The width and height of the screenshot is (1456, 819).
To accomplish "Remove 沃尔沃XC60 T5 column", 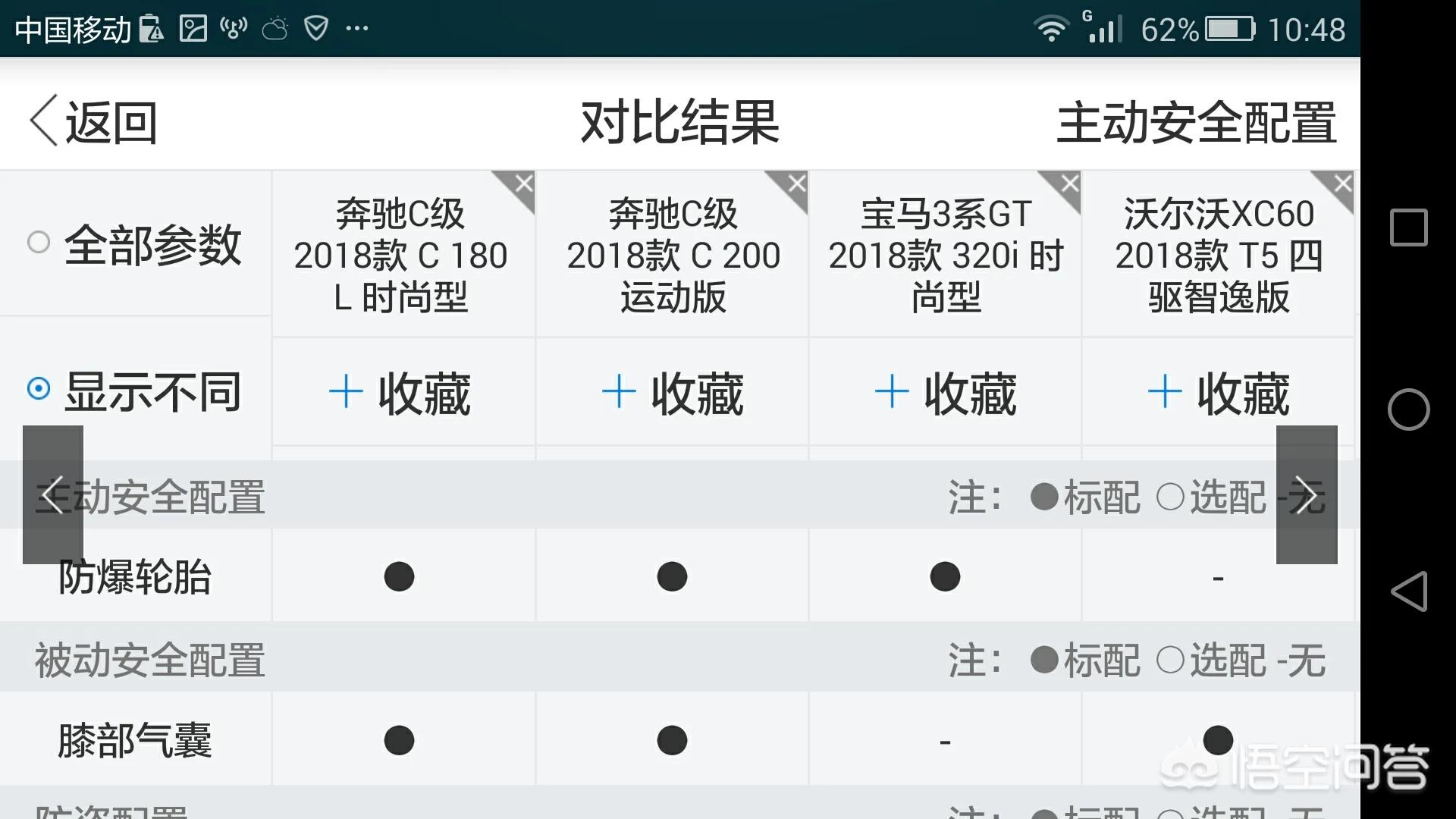I will (1342, 184).
